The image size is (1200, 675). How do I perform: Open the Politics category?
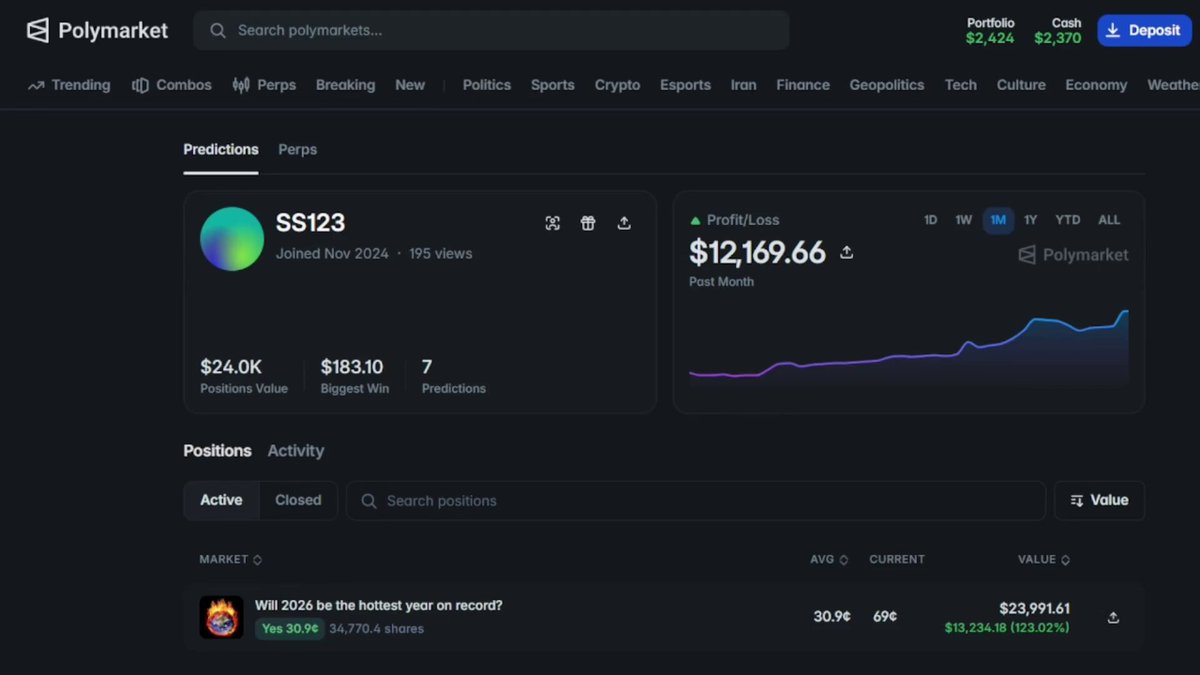(487, 85)
